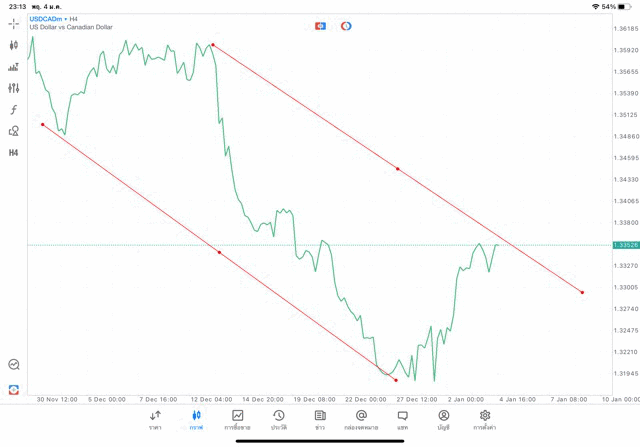Open the candlestick chart type icon
The height and width of the screenshot is (447, 640).
[14, 45]
